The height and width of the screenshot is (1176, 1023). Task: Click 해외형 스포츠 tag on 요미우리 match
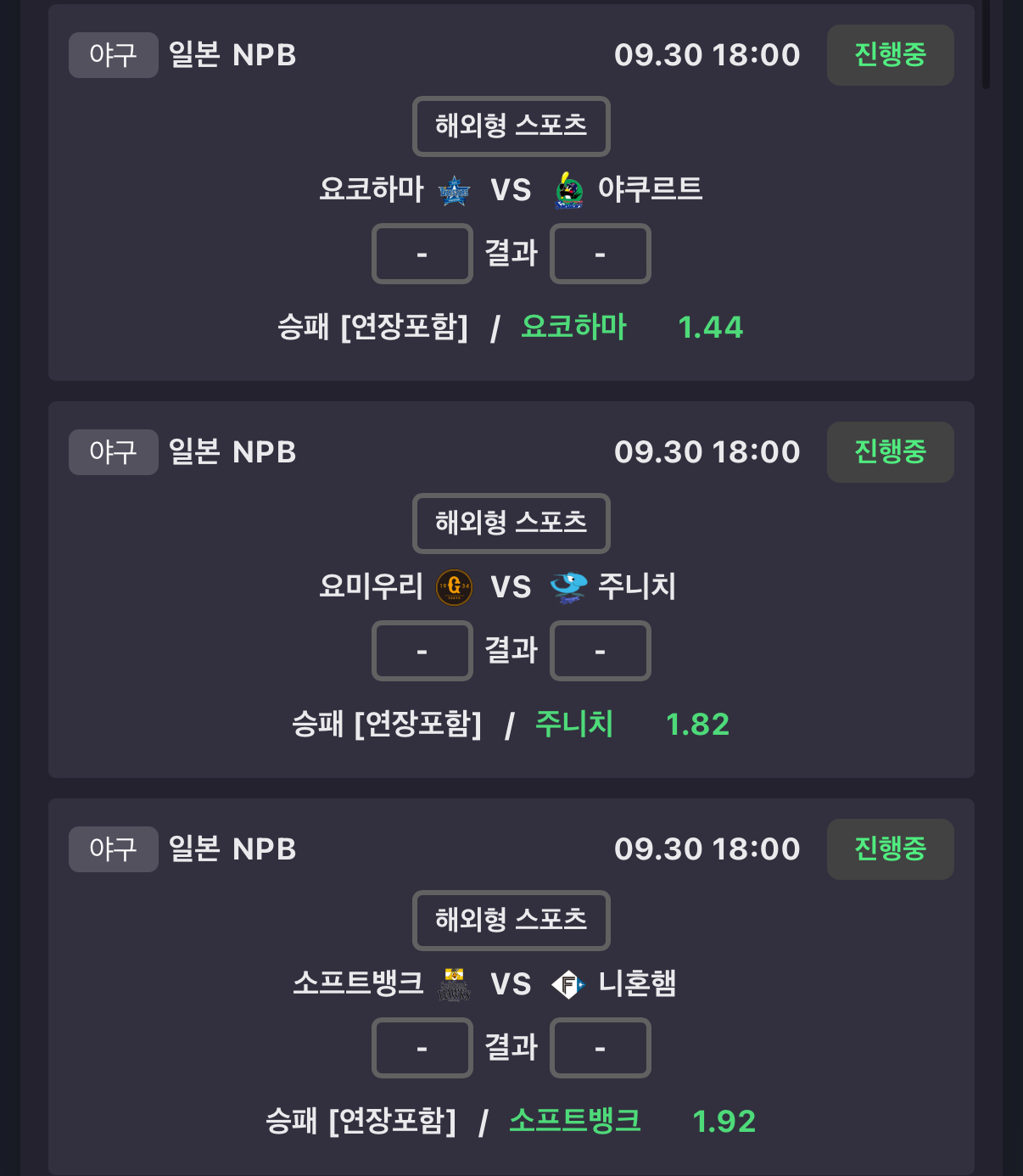[x=511, y=524]
